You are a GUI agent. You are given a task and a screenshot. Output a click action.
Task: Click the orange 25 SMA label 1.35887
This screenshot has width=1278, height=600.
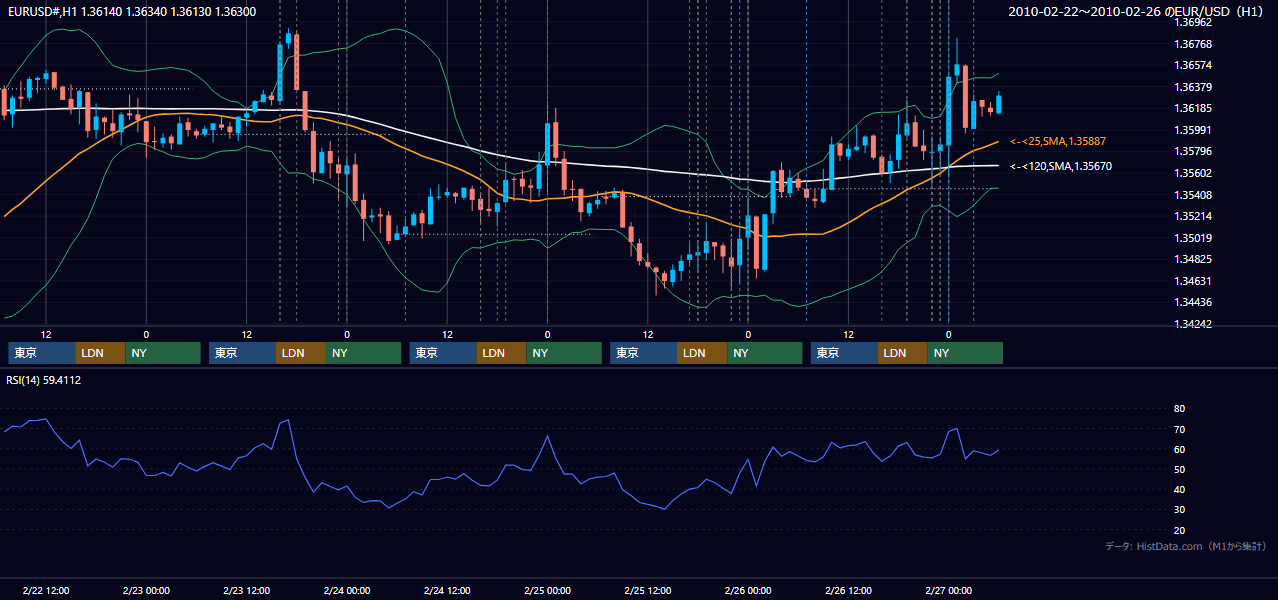[1058, 142]
